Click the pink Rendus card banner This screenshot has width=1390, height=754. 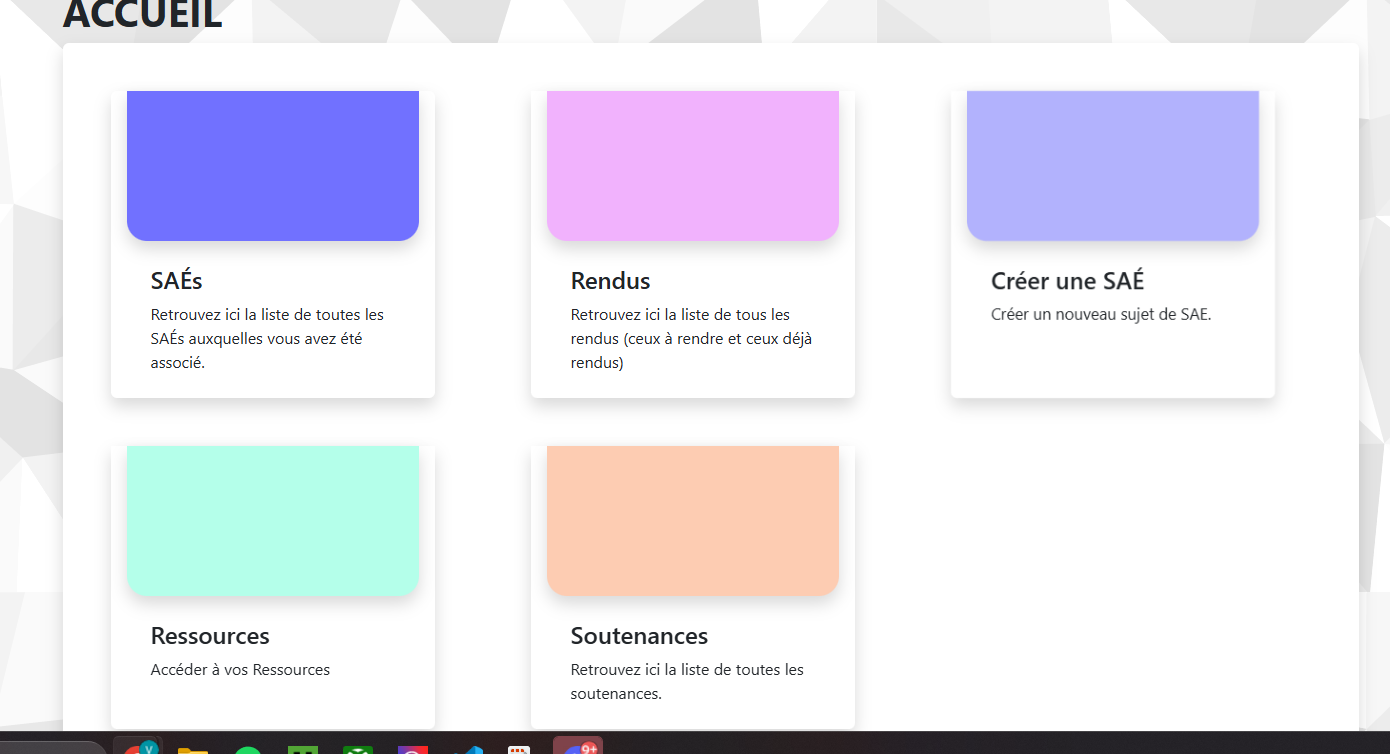pyautogui.click(x=692, y=165)
